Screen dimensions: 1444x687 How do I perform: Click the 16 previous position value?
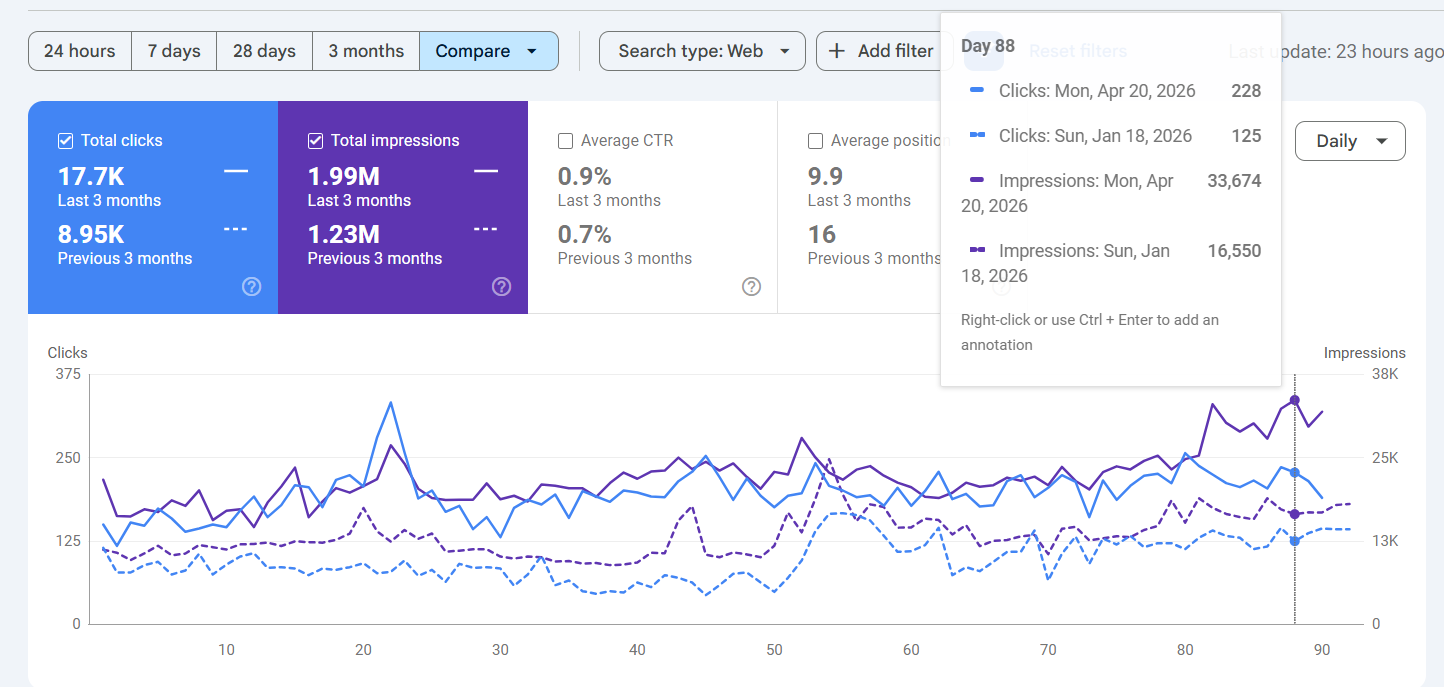[x=822, y=235]
